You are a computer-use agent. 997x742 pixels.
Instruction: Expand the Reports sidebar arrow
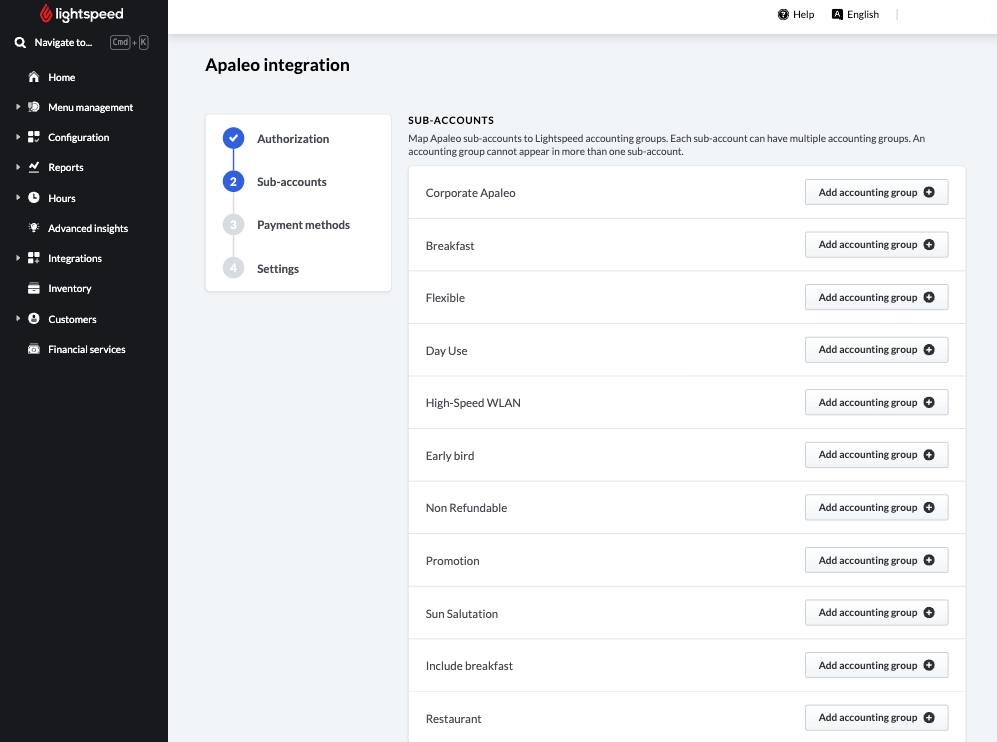[x=18, y=167]
